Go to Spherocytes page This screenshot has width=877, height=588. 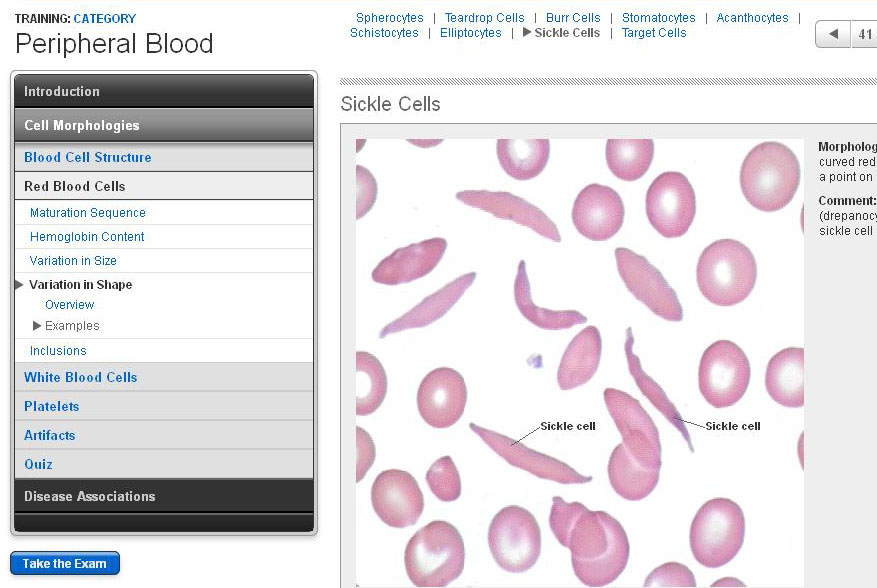(389, 18)
